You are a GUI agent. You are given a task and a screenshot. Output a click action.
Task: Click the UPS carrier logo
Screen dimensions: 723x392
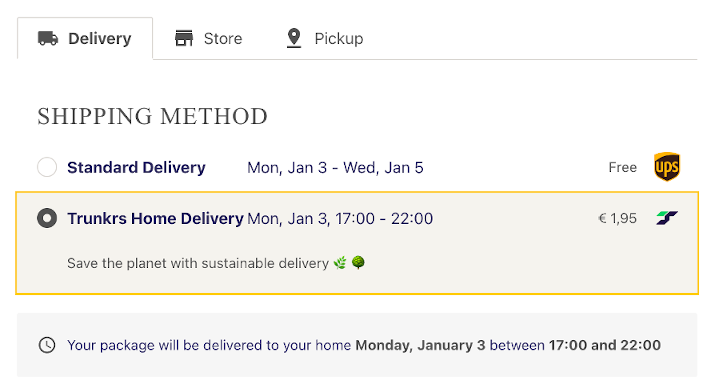[x=667, y=166]
